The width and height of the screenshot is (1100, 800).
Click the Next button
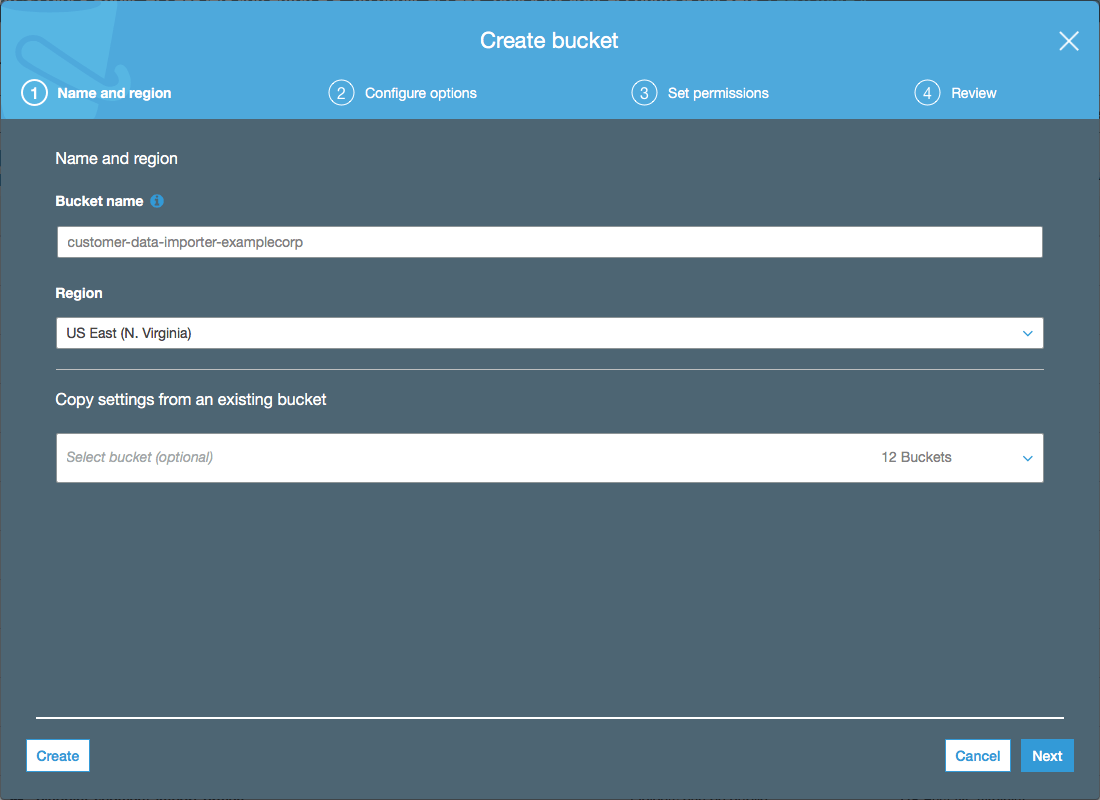tap(1047, 755)
